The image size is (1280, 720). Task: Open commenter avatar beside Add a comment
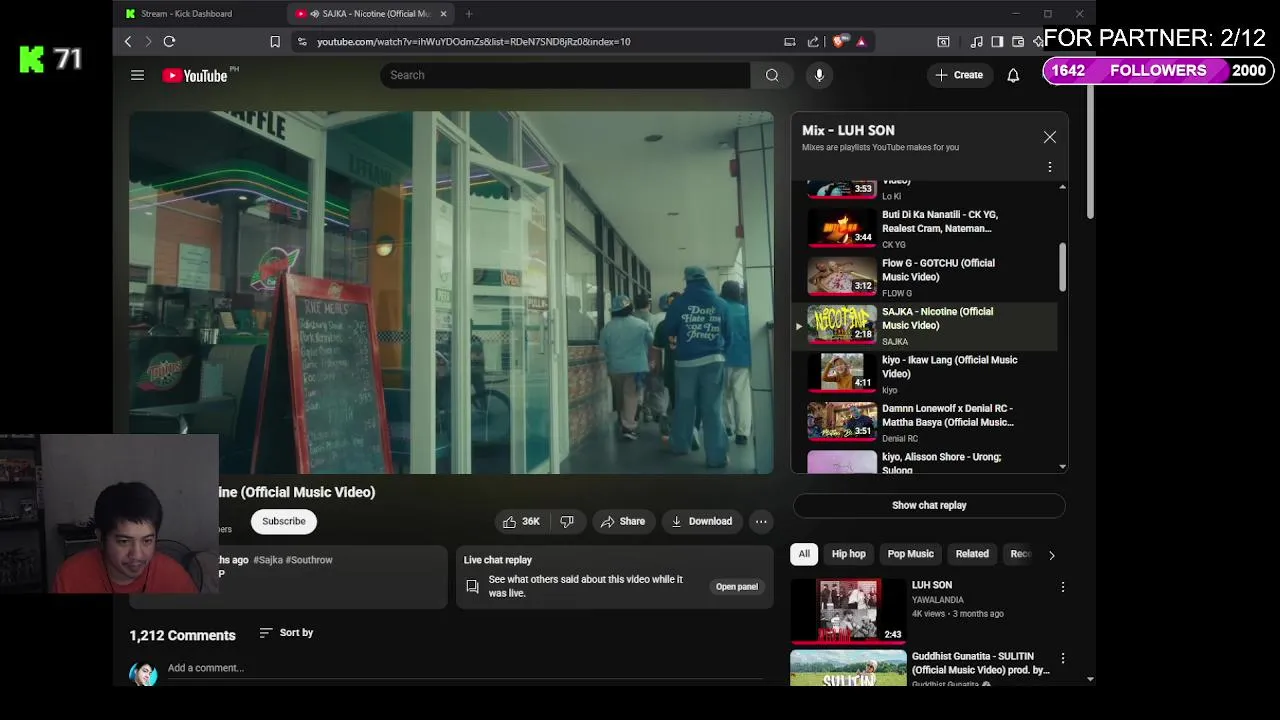click(143, 673)
